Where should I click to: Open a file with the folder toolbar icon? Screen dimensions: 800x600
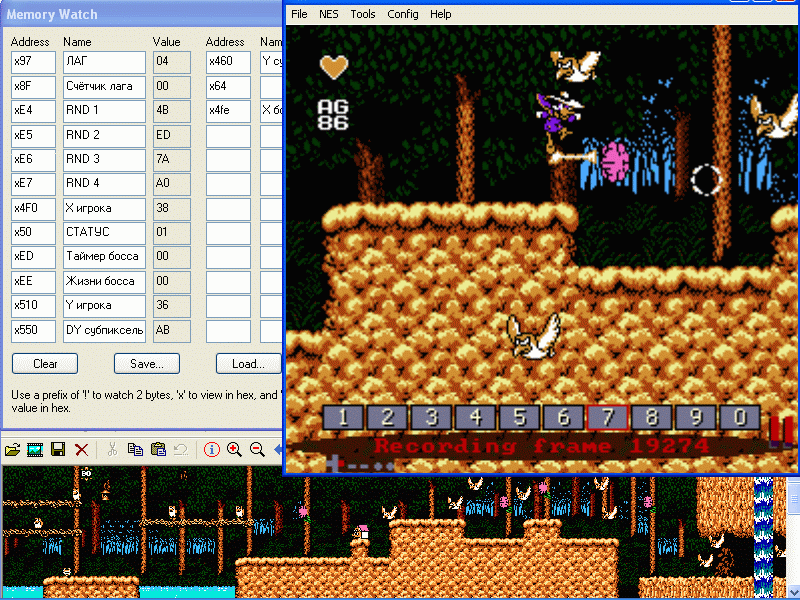[12, 449]
